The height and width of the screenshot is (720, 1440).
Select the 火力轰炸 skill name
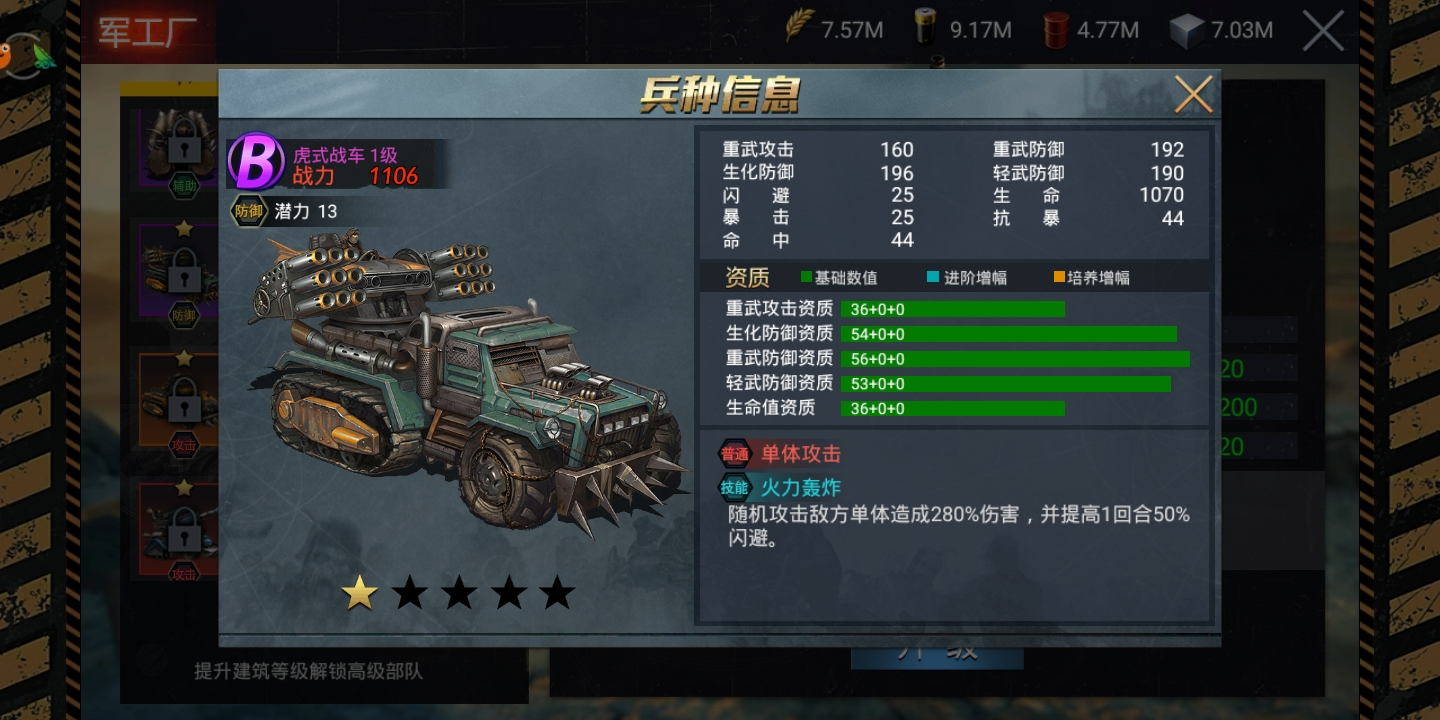(801, 488)
